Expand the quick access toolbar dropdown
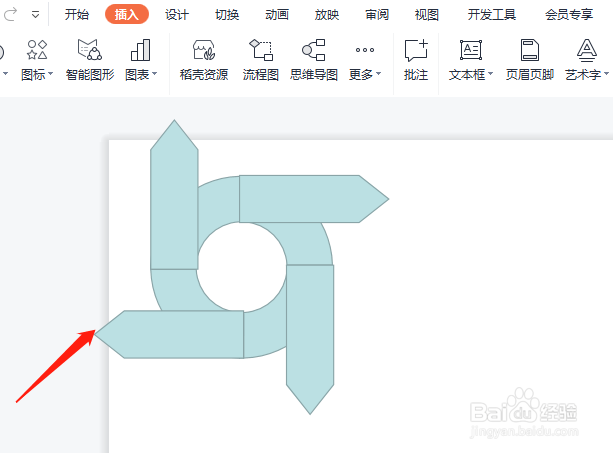 [35, 15]
